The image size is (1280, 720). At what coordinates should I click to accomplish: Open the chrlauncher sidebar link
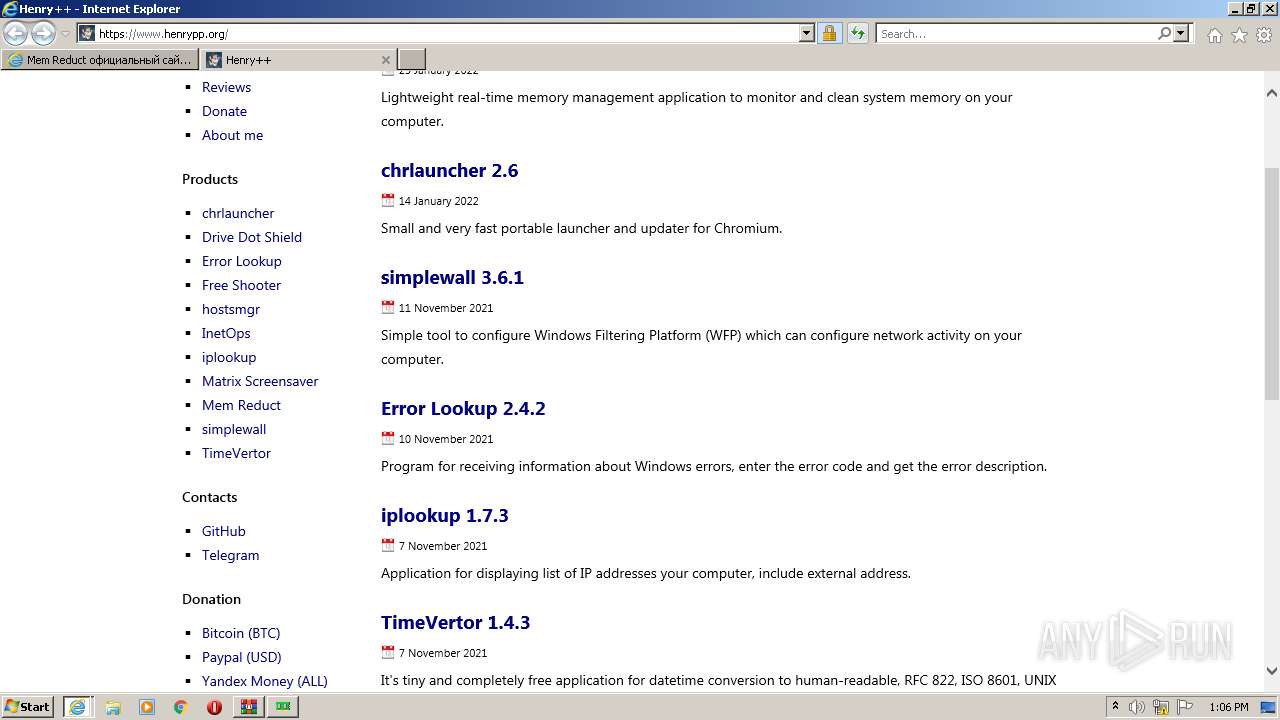[238, 213]
